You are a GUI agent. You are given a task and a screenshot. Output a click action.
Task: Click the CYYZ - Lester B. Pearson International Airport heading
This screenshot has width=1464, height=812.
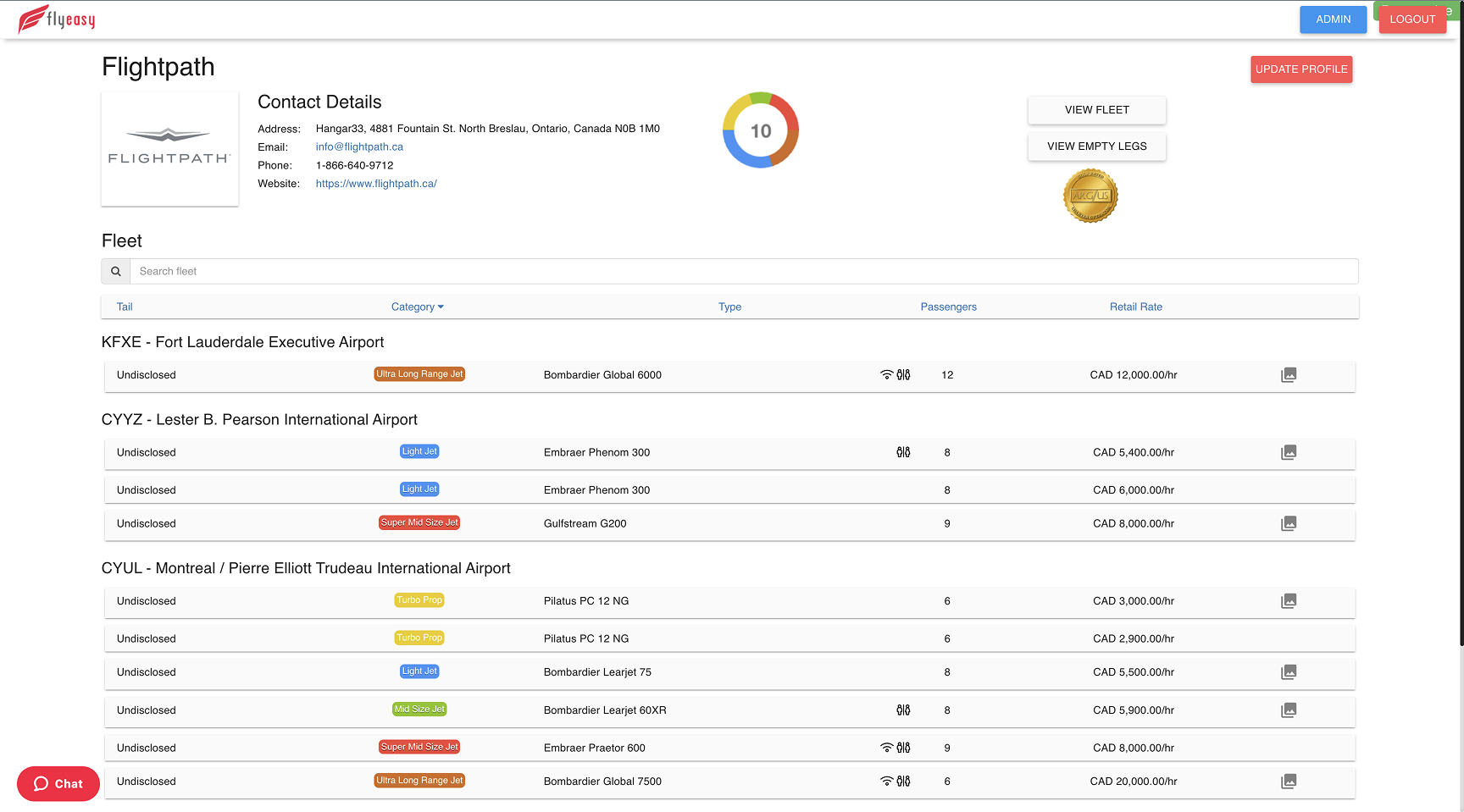pyautogui.click(x=259, y=420)
